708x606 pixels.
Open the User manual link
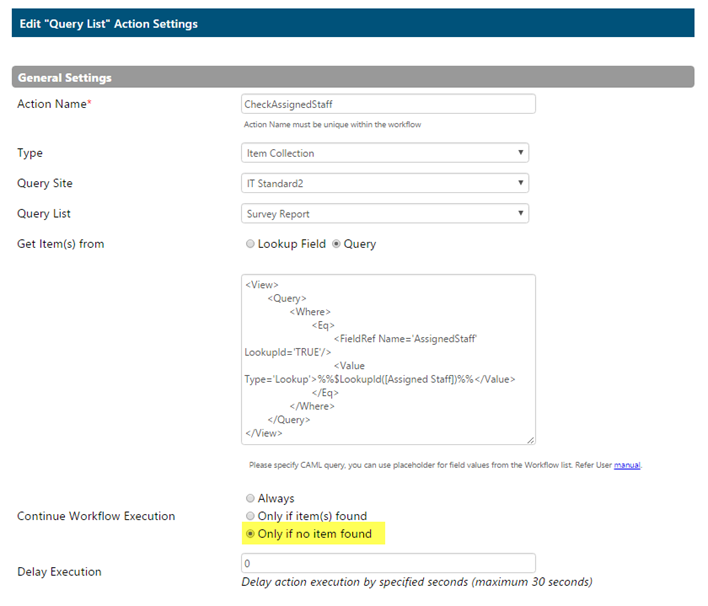pyautogui.click(x=627, y=465)
